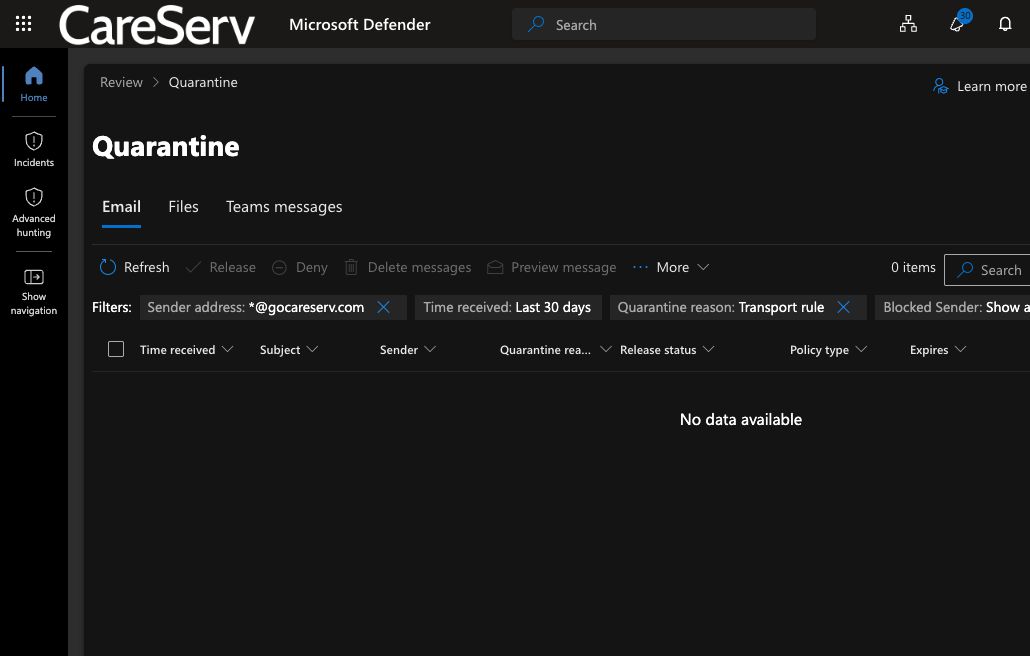
Task: Open Sender column dropdown chevron
Action: pos(430,349)
